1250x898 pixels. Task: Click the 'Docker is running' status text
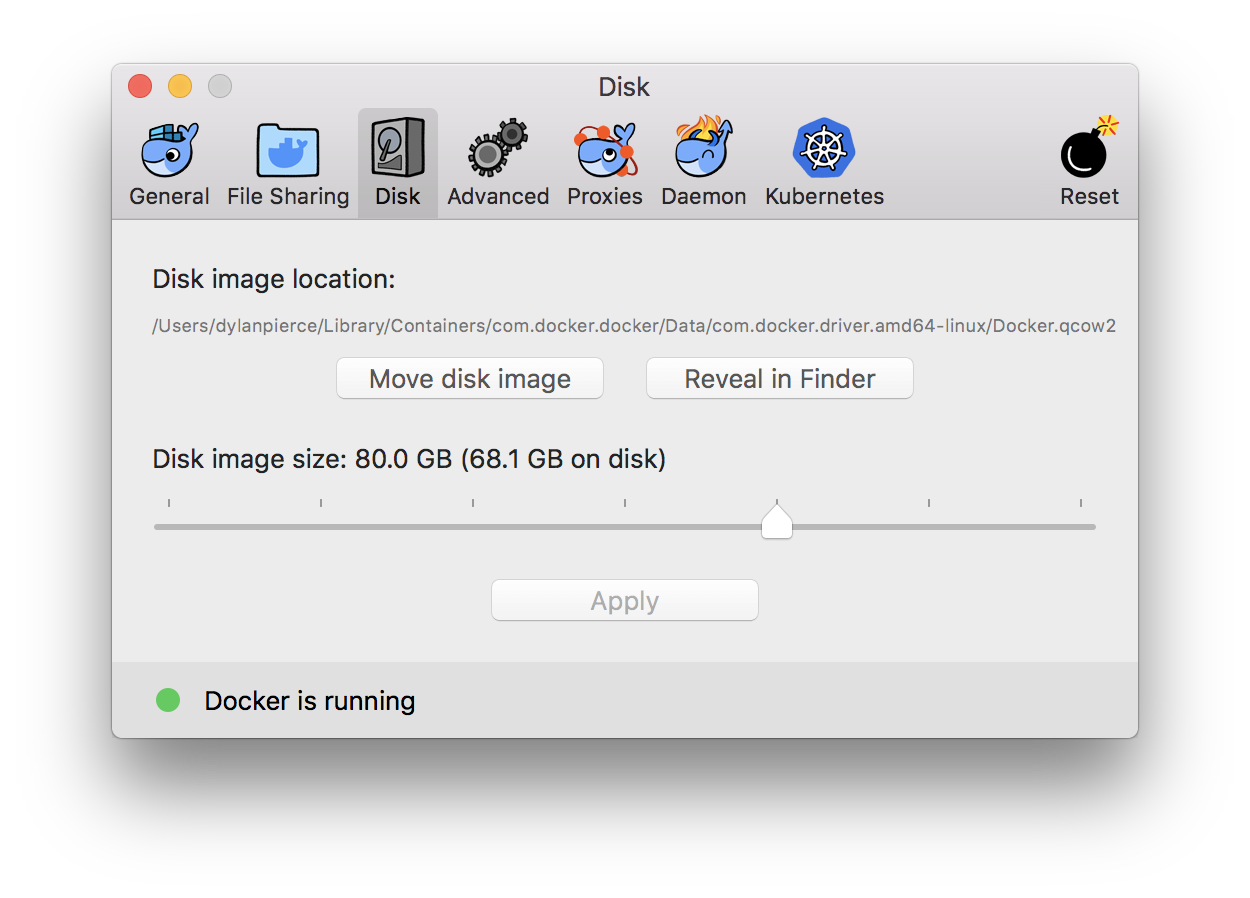click(x=310, y=701)
